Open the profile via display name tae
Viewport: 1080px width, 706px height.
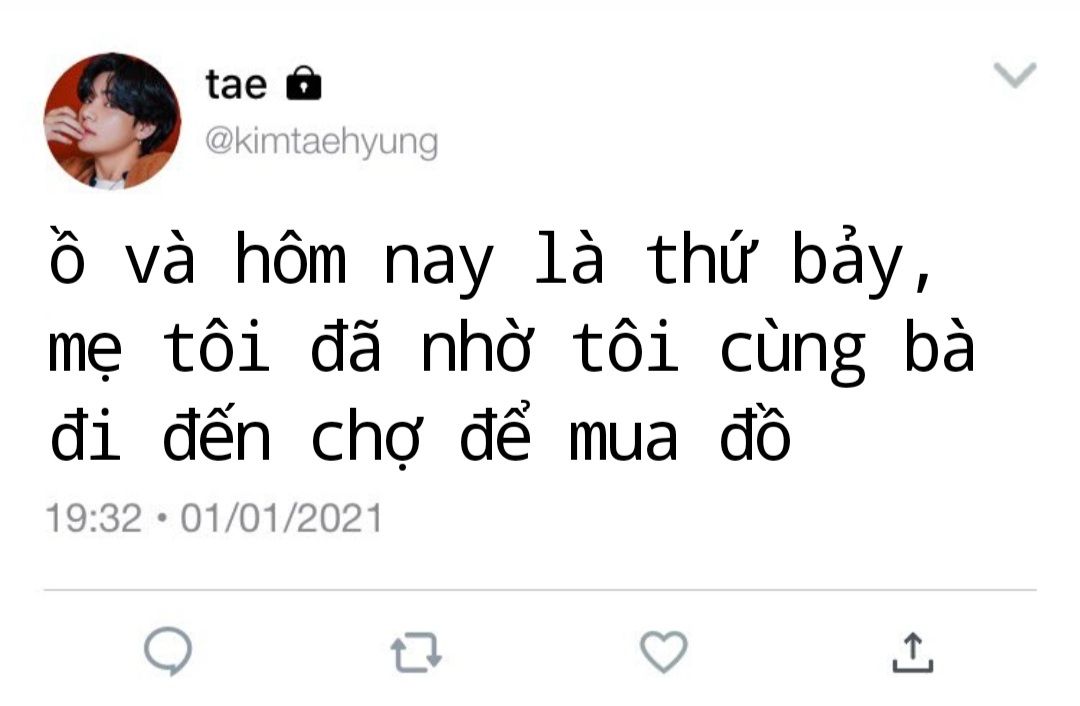[x=236, y=84]
